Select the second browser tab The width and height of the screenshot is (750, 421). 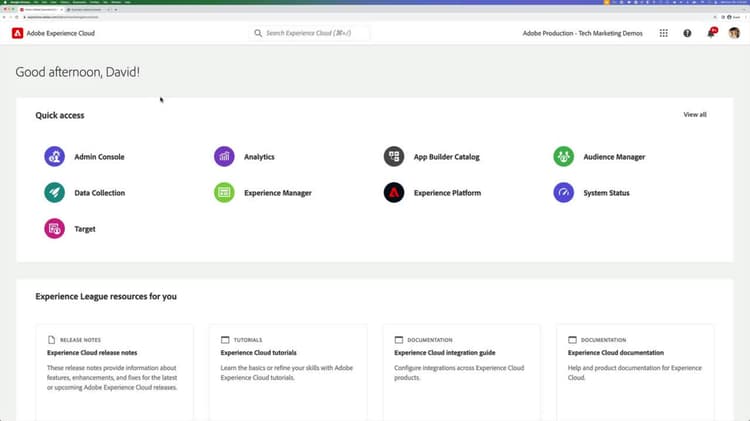(87, 9)
